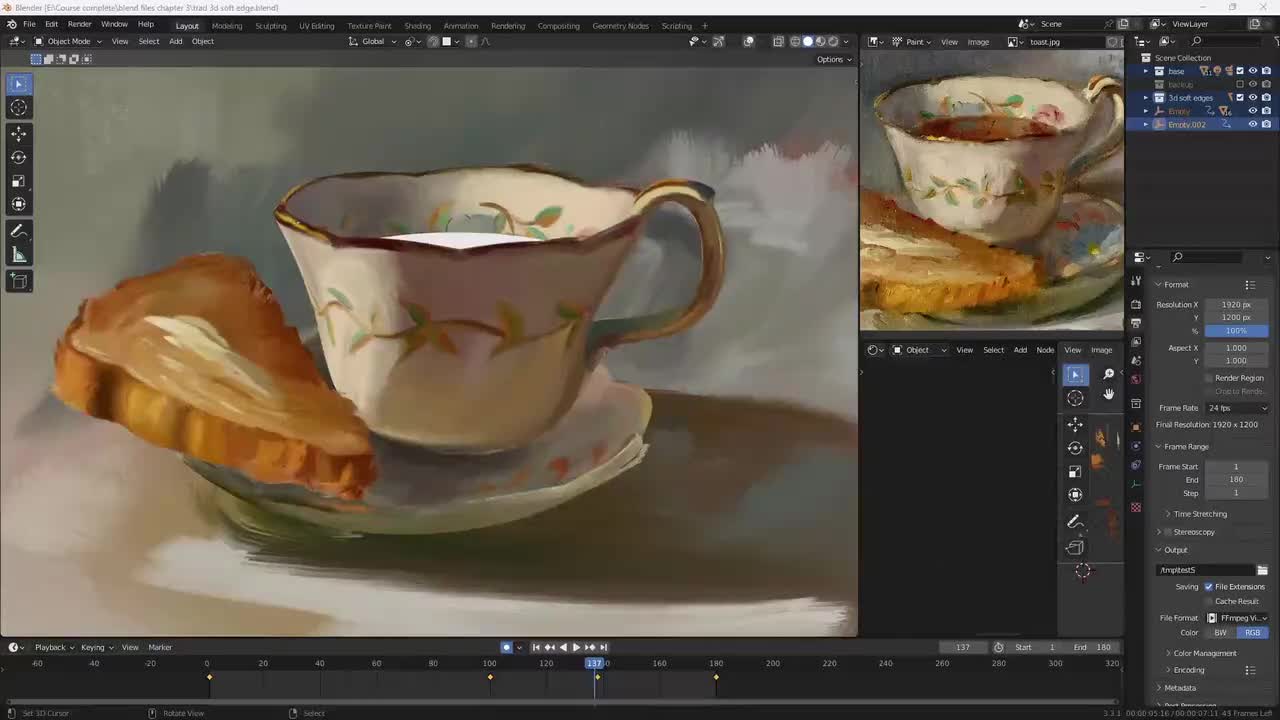
Task: Click the current frame 137 playhead marker
Action: pos(595,663)
